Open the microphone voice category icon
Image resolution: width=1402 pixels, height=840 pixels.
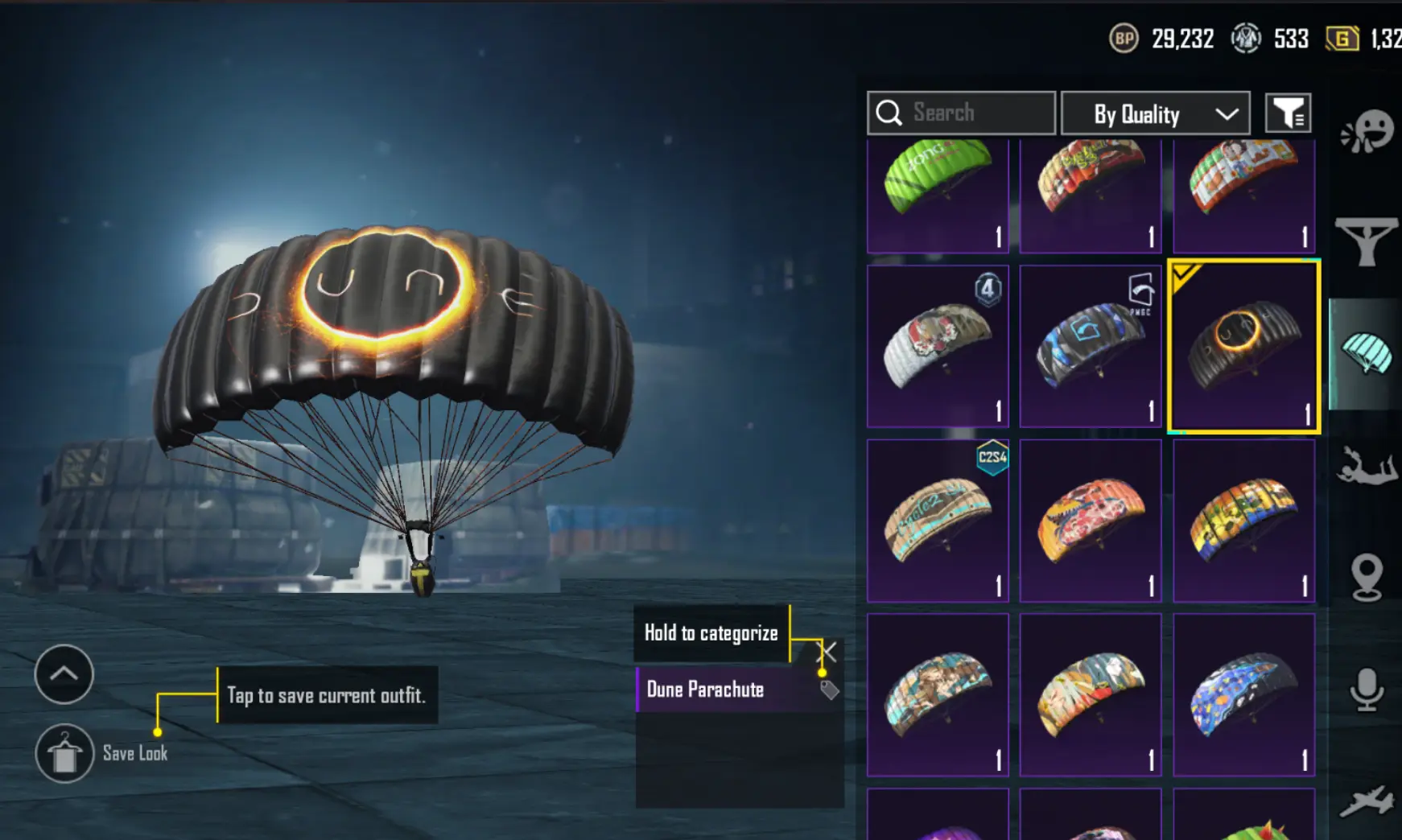(1367, 690)
